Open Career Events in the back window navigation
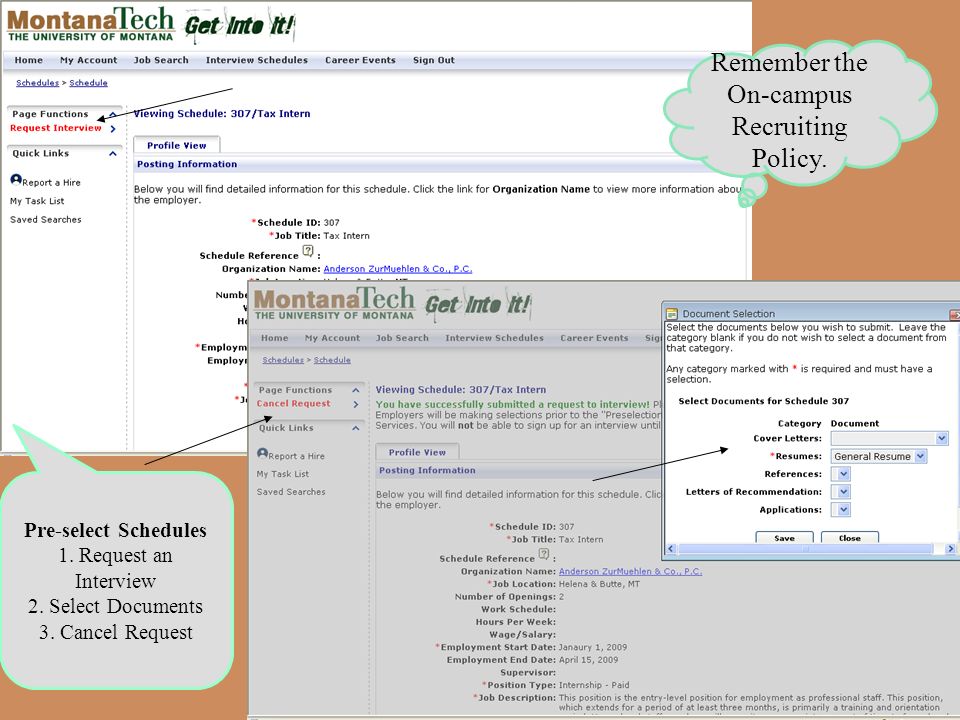Image resolution: width=960 pixels, height=720 pixels. [360, 60]
